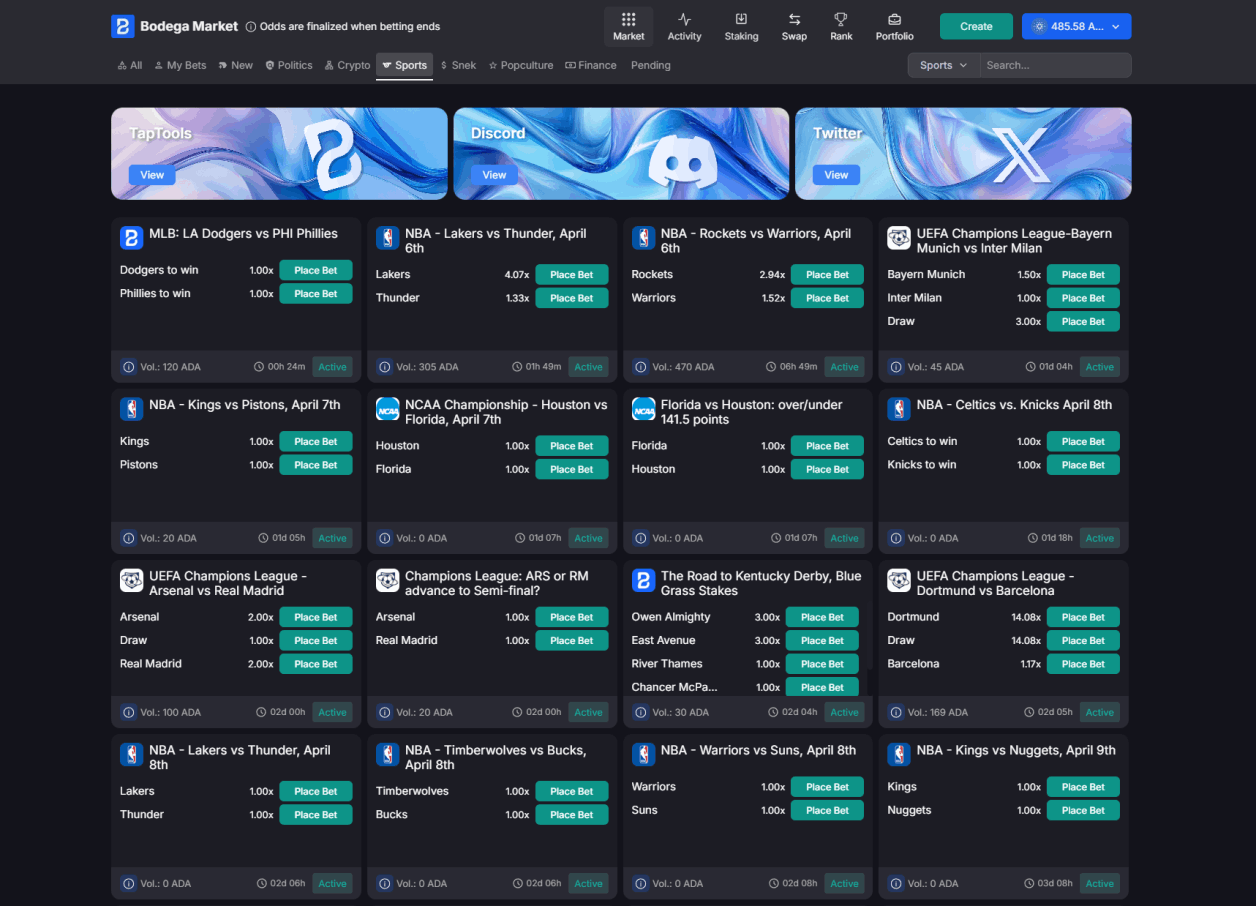Click info icon next to Vol.: 470 ADA
The height and width of the screenshot is (906, 1256).
(x=640, y=367)
